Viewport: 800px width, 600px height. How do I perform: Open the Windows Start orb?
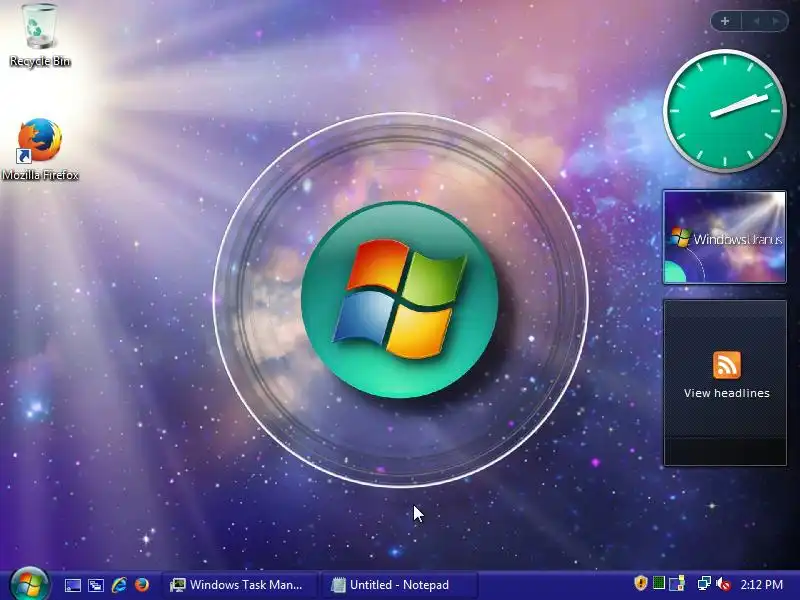(29, 584)
